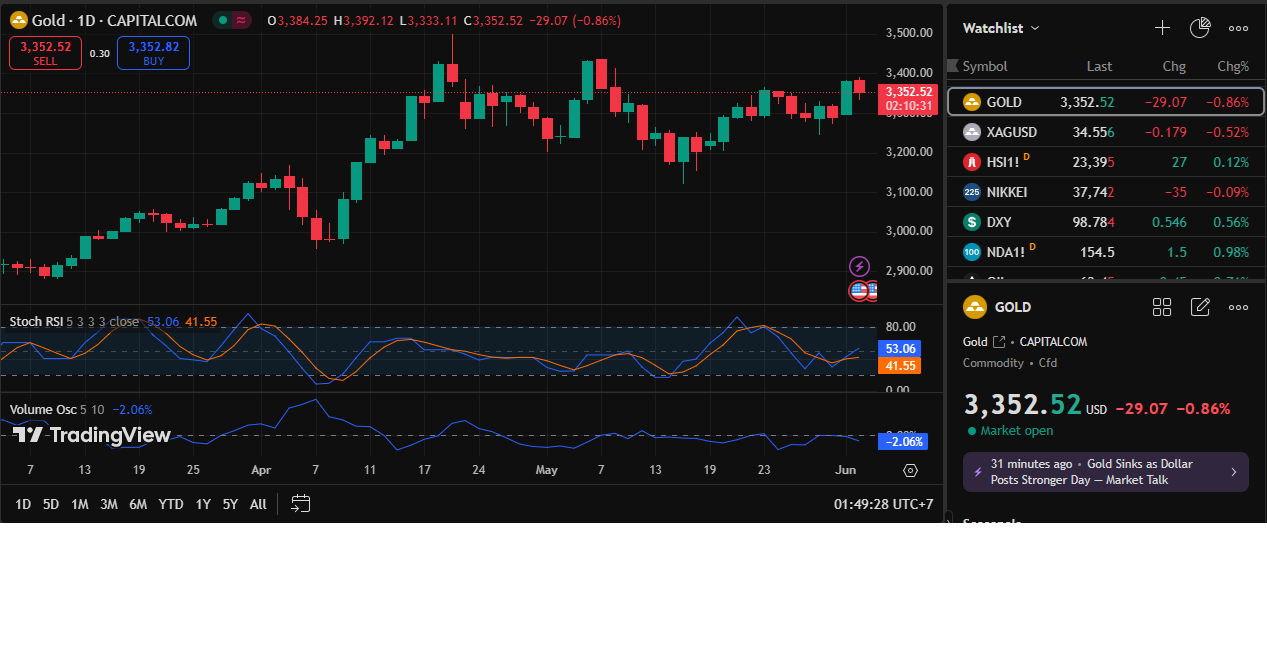Image resolution: width=1267 pixels, height=648 pixels.
Task: Click the blue BUY price button
Action: pos(153,53)
